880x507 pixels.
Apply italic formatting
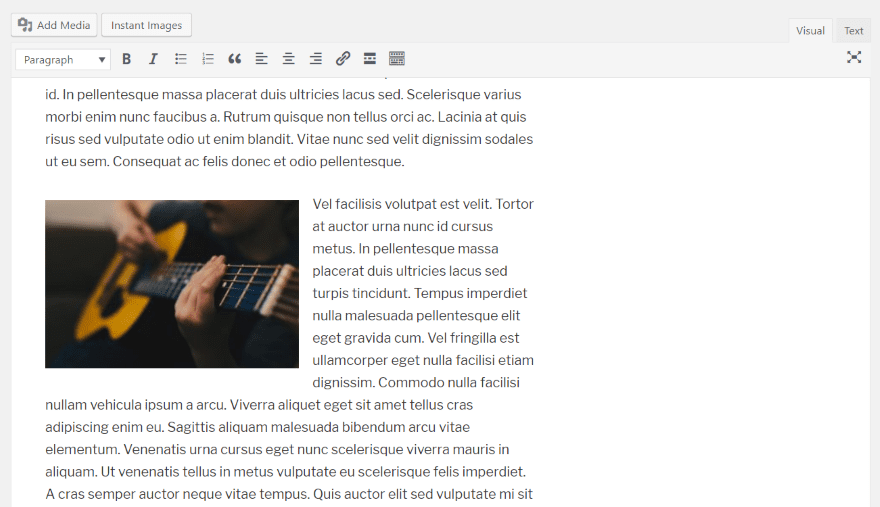153,59
